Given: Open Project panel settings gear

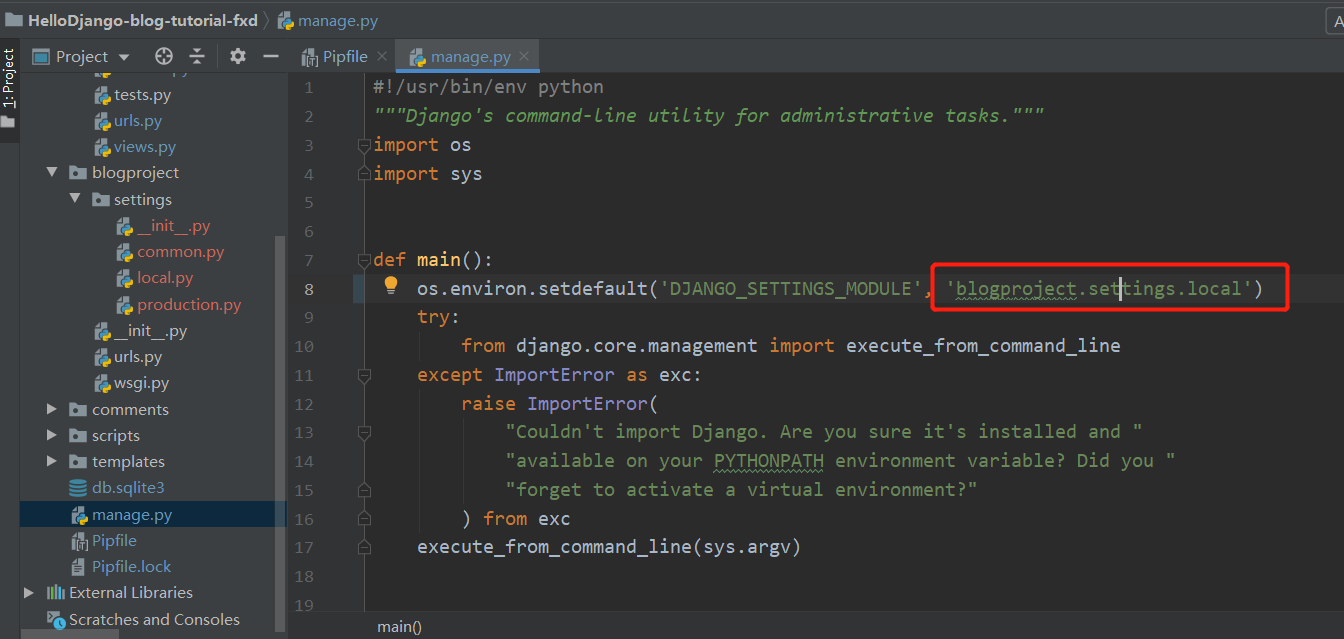Looking at the screenshot, I should pos(237,57).
